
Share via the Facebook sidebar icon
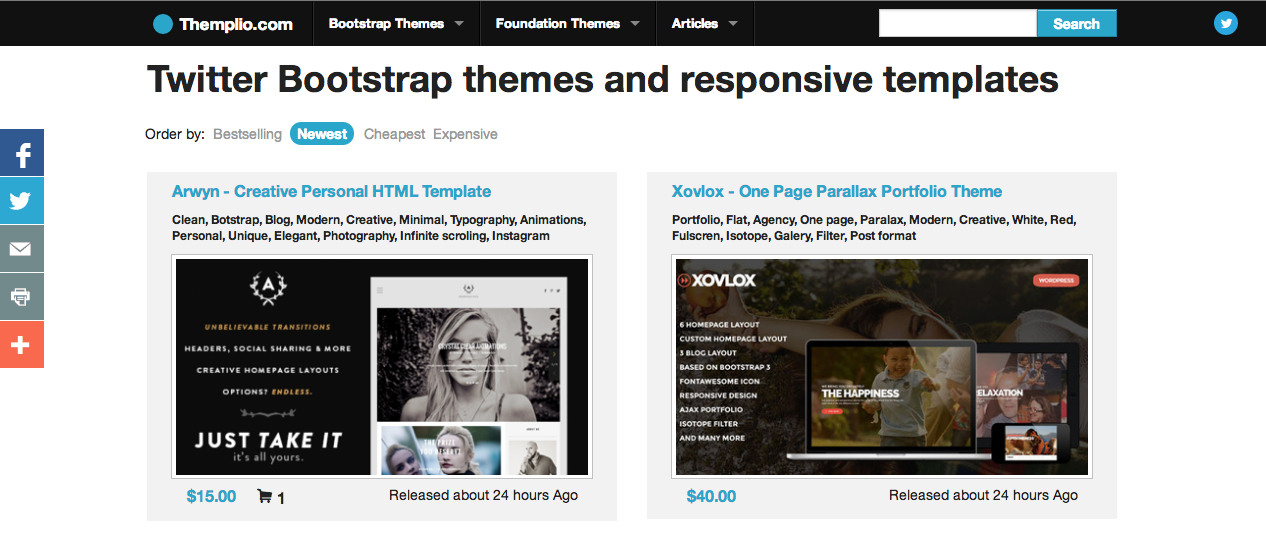pyautogui.click(x=21, y=153)
